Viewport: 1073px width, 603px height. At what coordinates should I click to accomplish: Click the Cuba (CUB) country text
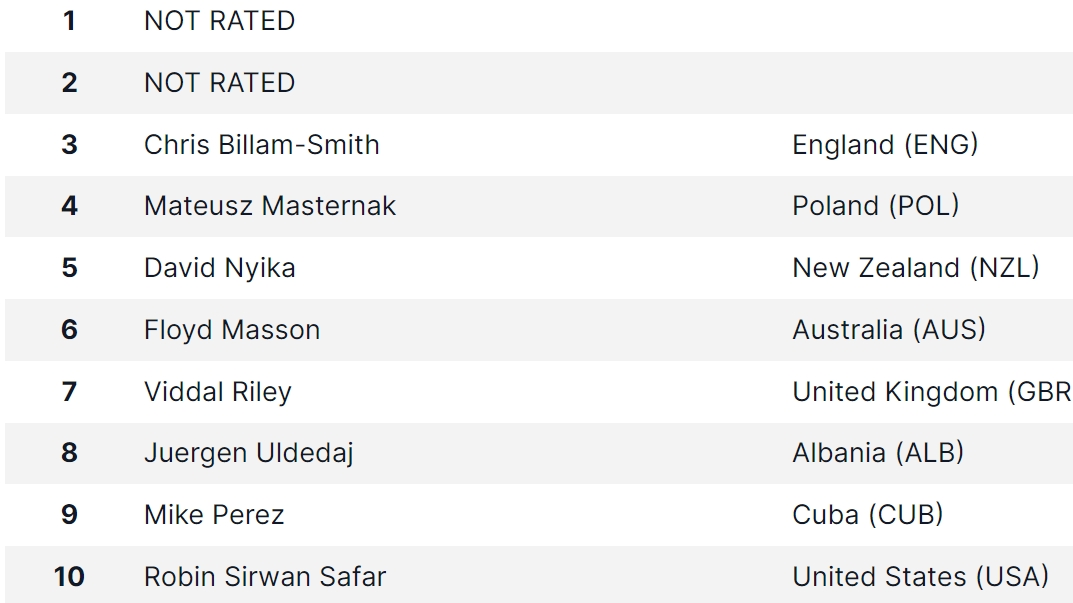click(868, 515)
